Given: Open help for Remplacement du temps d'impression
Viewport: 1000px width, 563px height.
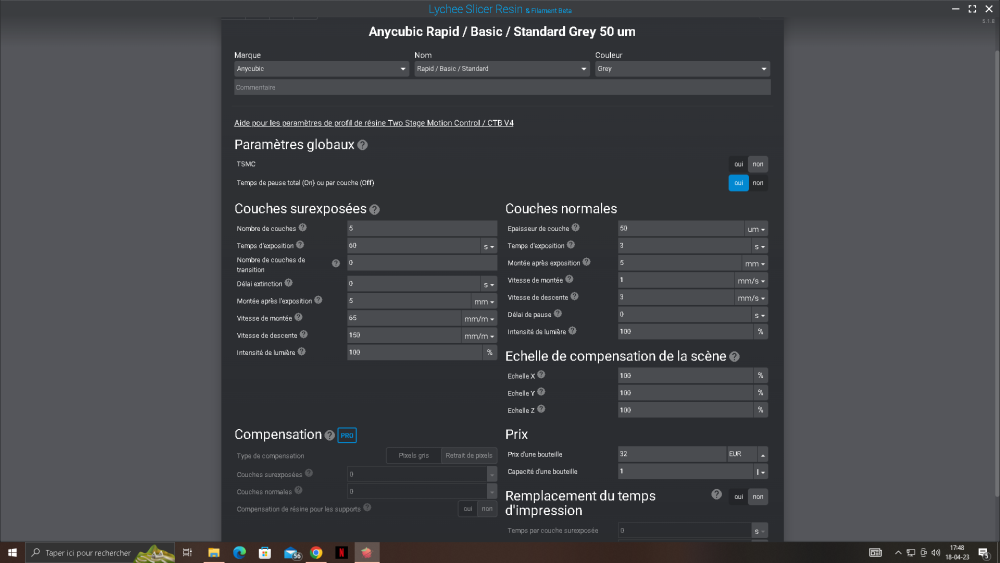Looking at the screenshot, I should [716, 495].
